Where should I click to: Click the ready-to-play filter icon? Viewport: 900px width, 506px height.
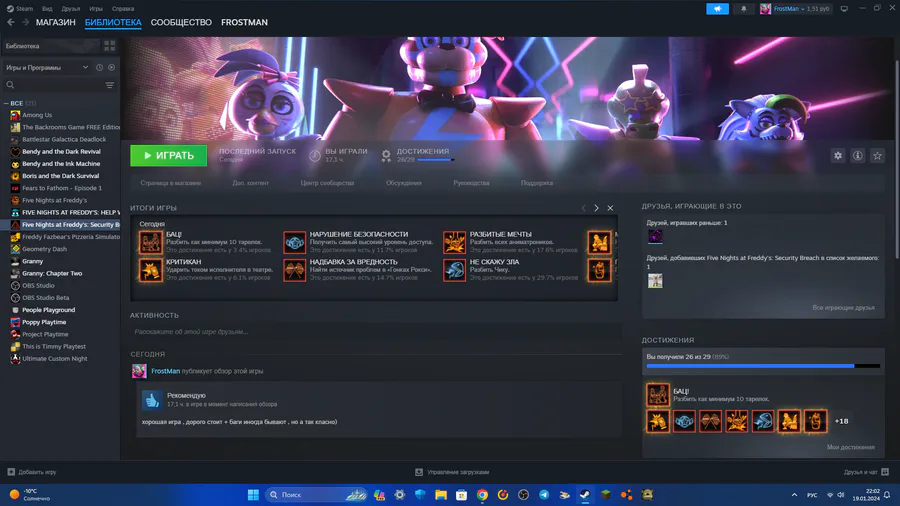(111, 68)
